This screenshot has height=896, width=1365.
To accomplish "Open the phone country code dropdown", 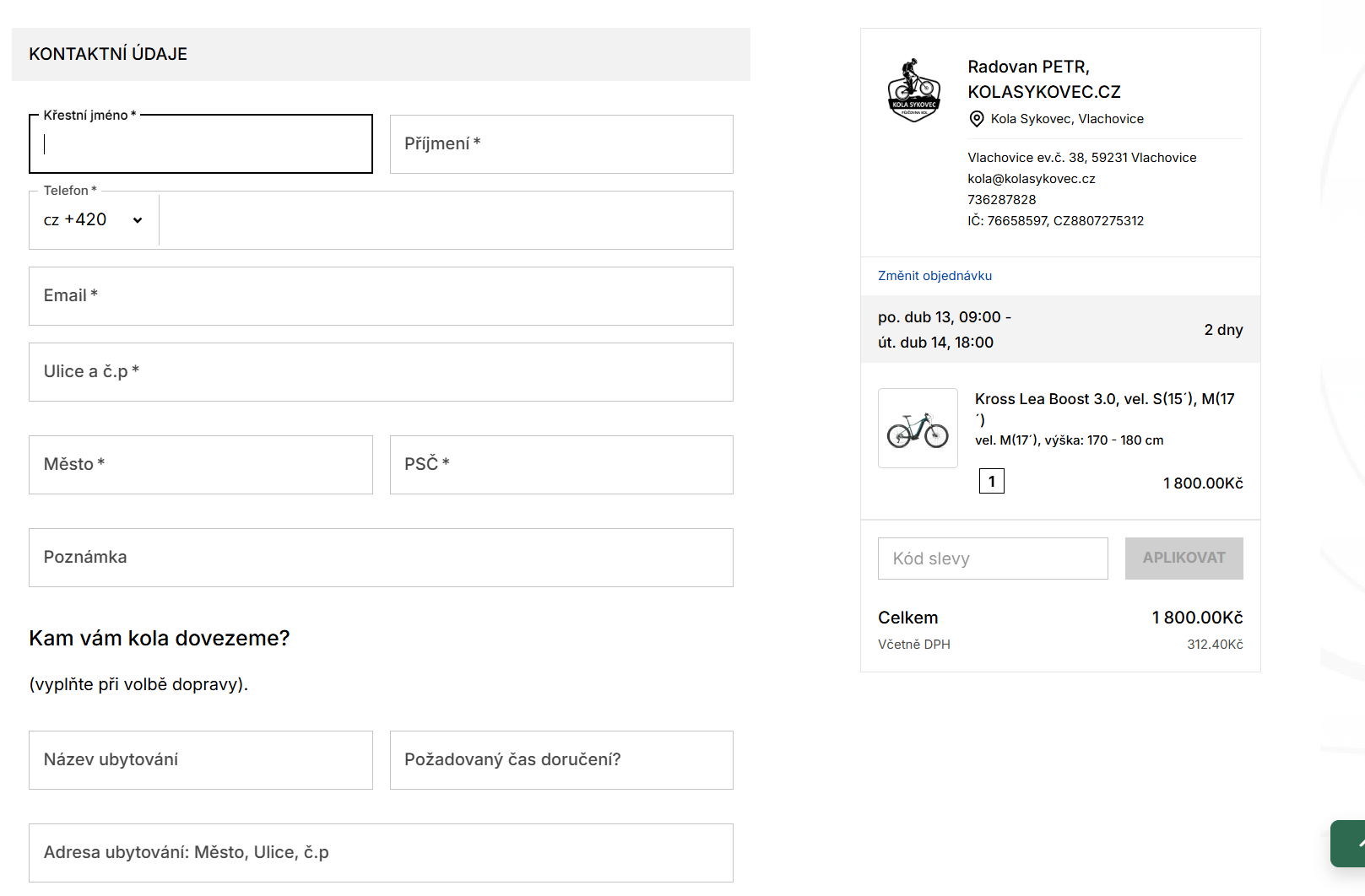I will 94,220.
